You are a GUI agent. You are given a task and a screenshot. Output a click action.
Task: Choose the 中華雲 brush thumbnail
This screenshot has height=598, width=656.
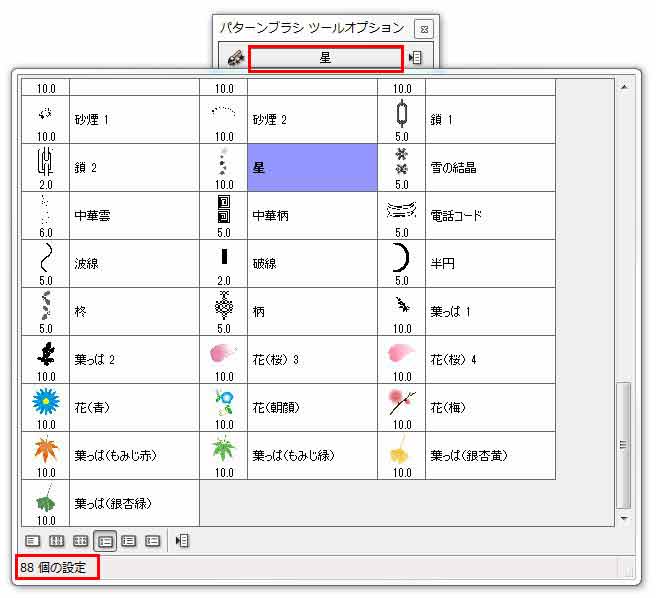click(x=45, y=209)
